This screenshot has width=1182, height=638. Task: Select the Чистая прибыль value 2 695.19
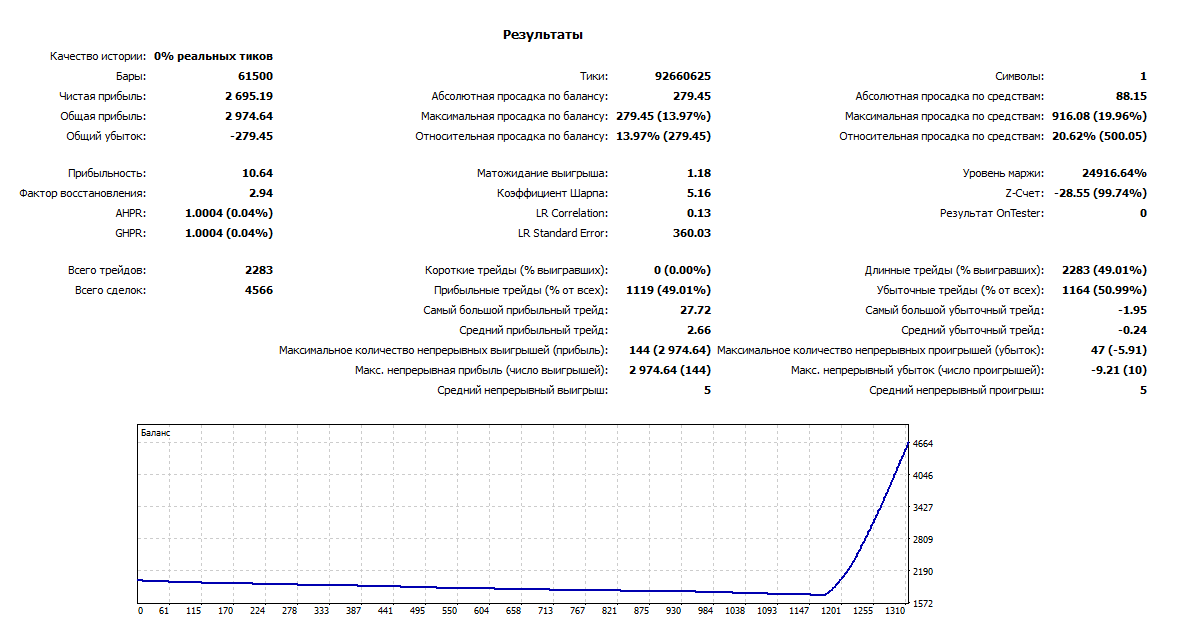pyautogui.click(x=249, y=96)
